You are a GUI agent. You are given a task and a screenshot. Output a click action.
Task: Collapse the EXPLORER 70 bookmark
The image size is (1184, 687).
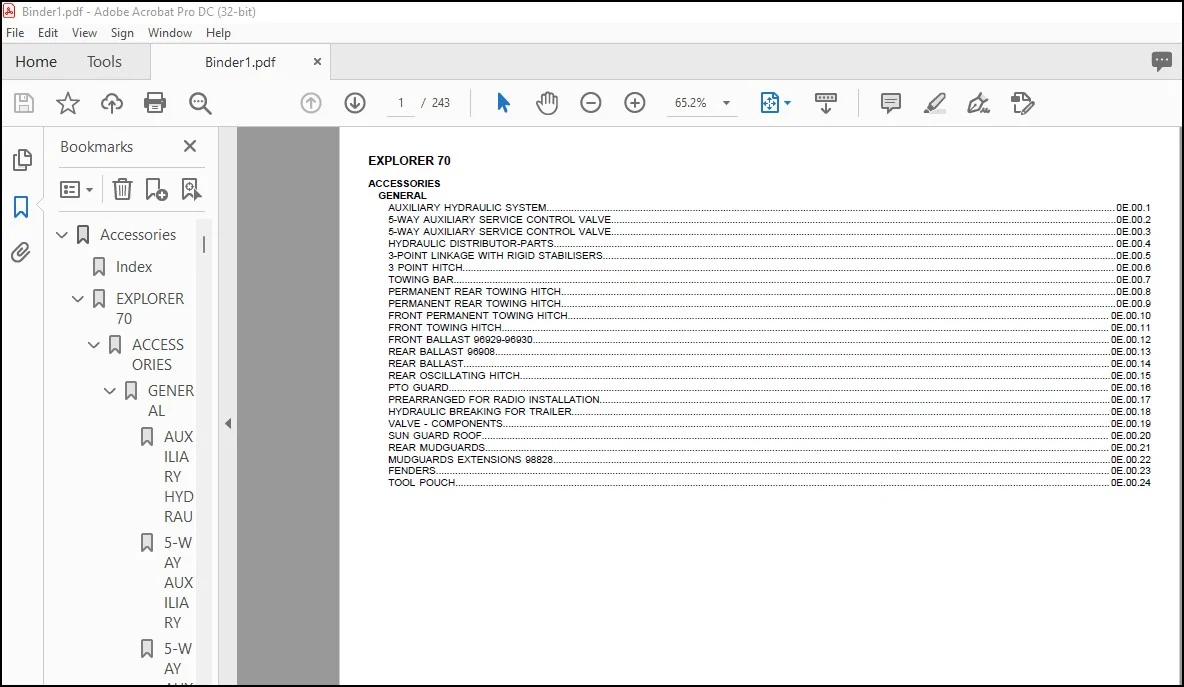pos(78,299)
